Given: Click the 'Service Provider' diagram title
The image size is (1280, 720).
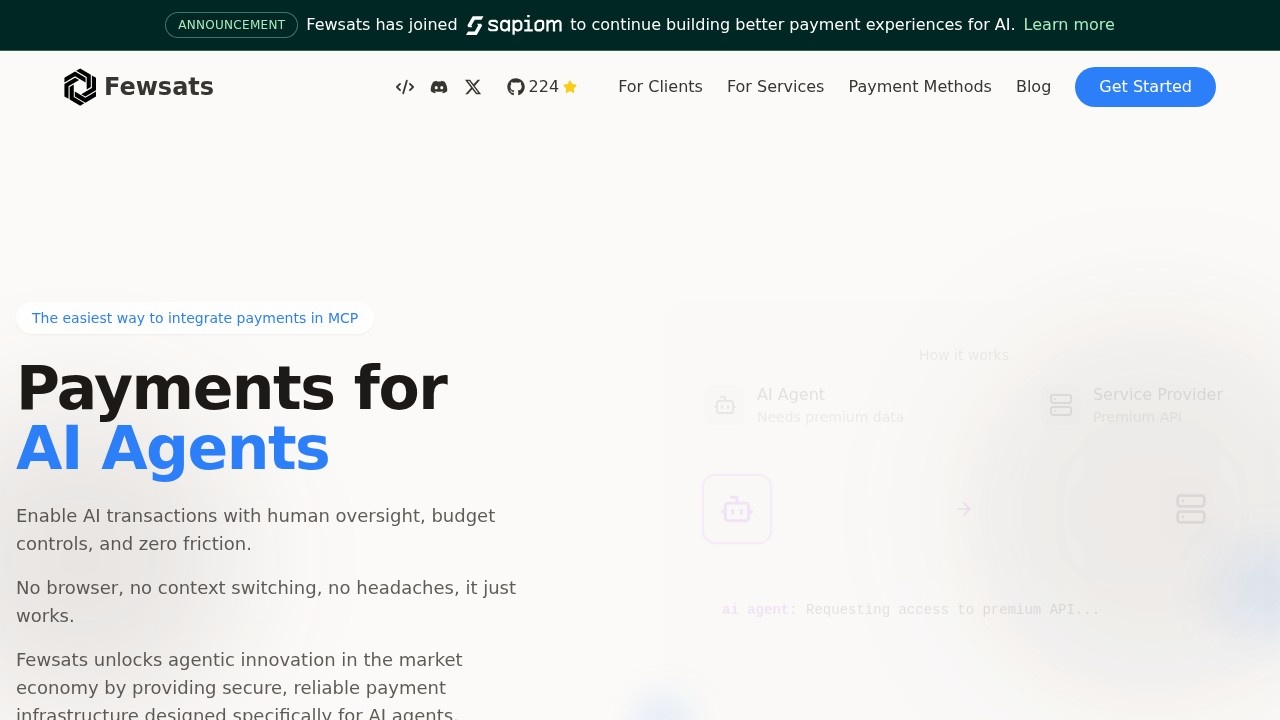Looking at the screenshot, I should coord(1158,395).
